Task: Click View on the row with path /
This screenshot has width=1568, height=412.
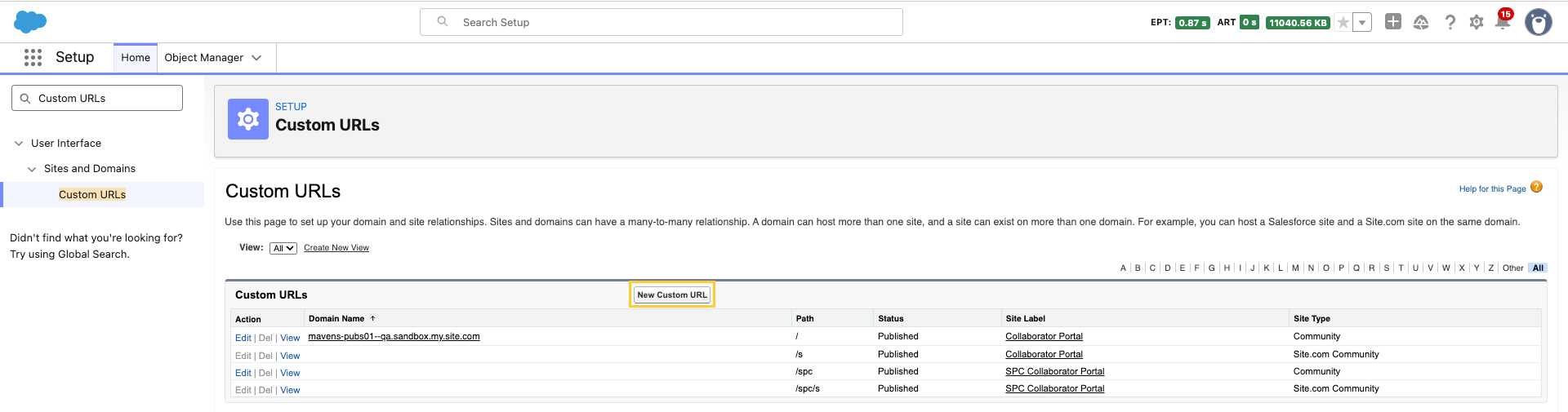Action: point(290,338)
